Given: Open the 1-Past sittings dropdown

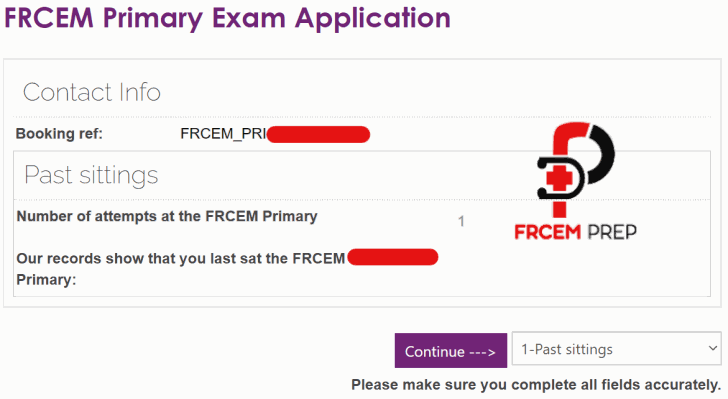Looking at the screenshot, I should click(x=616, y=348).
